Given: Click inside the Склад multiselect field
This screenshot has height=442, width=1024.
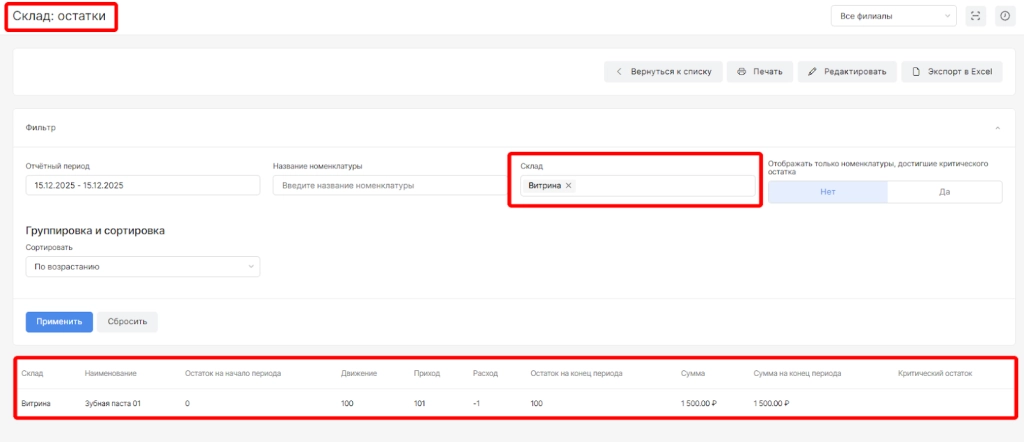Looking at the screenshot, I should click(660, 186).
